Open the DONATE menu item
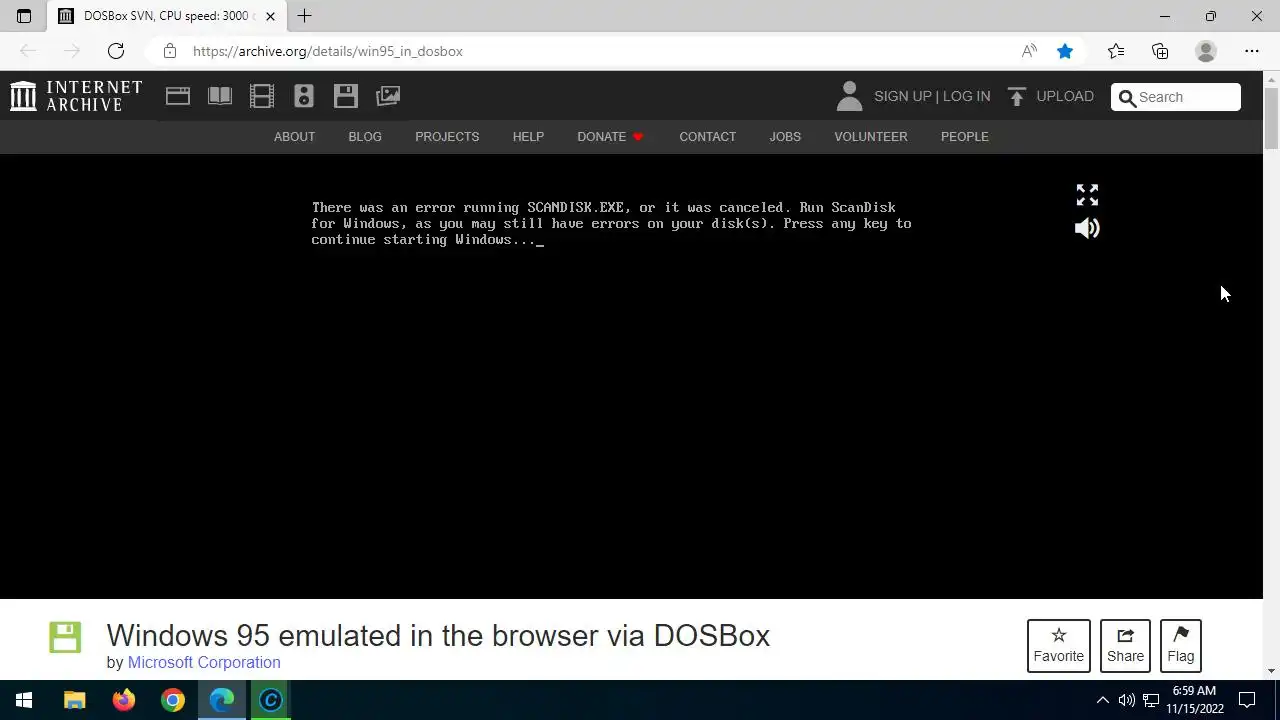Viewport: 1280px width, 720px height. (610, 136)
